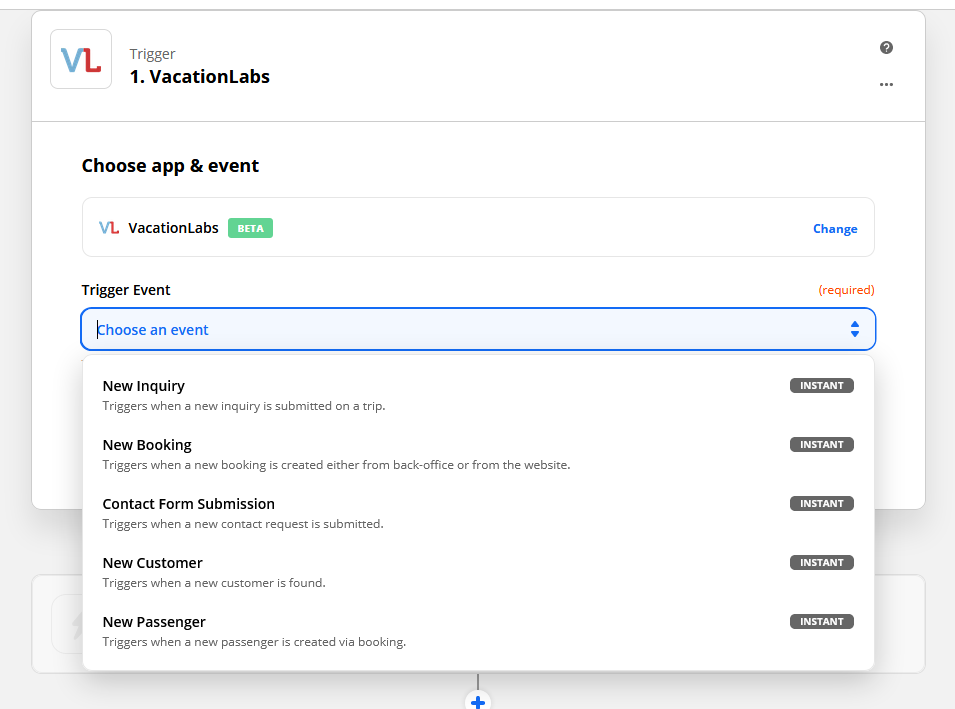Image resolution: width=955 pixels, height=709 pixels.
Task: Click 'Triggers when a new inquiry is submitted' description
Action: click(244, 406)
